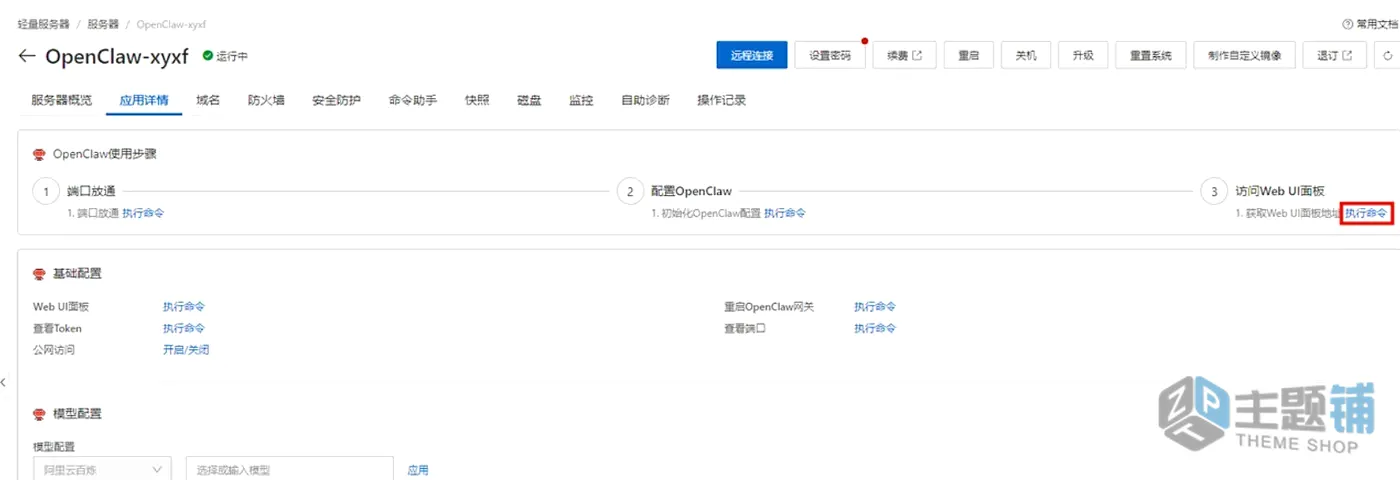Click OpenClaw-xyxf in the breadcrumb

(x=171, y=23)
